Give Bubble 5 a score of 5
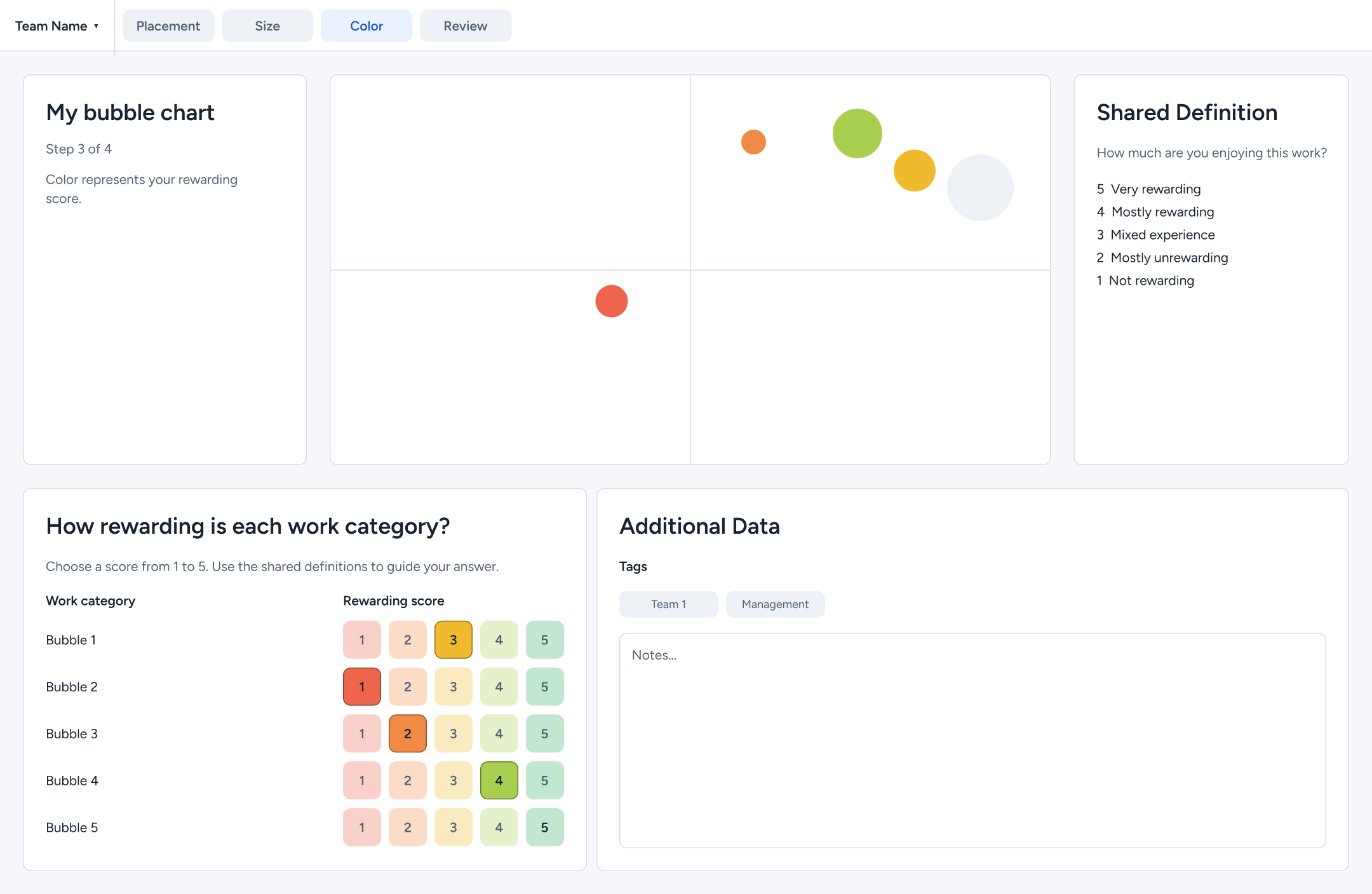This screenshot has height=894, width=1372. [545, 828]
